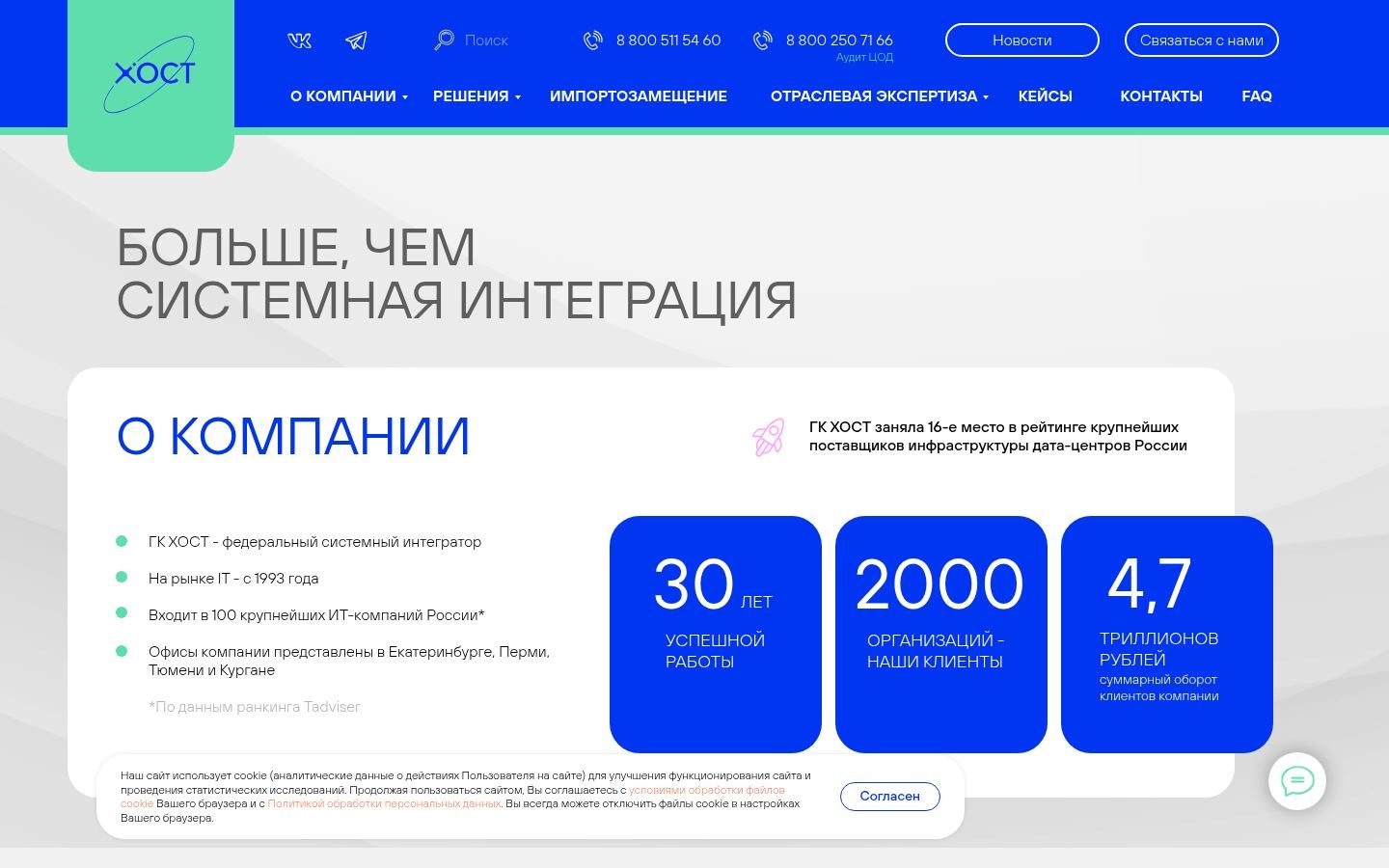Click the headline БОЛЬШЕ, ЧЕМ СИСТЕМНАЯ ИНТЕГРАЦИЯ
This screenshot has width=1389, height=868.
[x=456, y=274]
